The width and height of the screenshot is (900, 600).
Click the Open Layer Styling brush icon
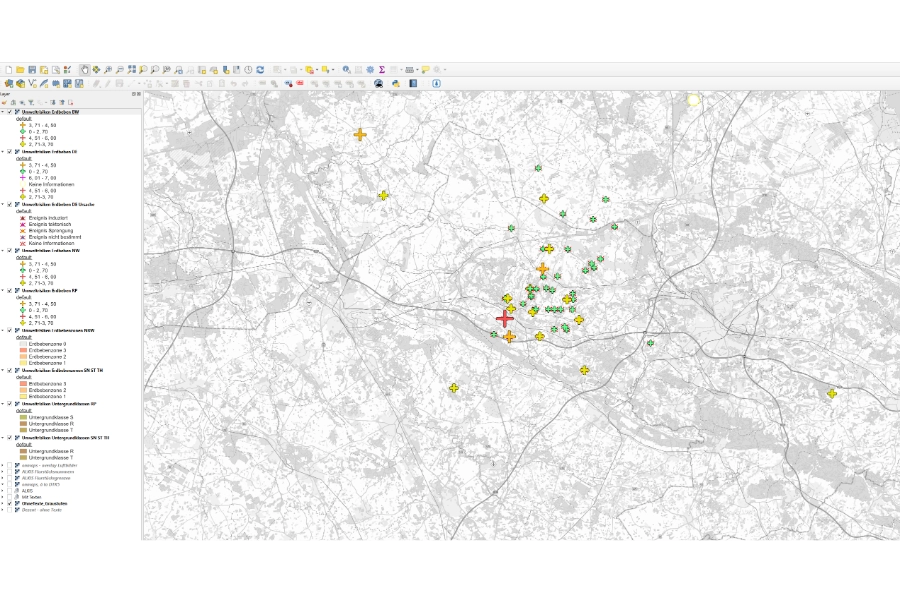click(x=4, y=102)
